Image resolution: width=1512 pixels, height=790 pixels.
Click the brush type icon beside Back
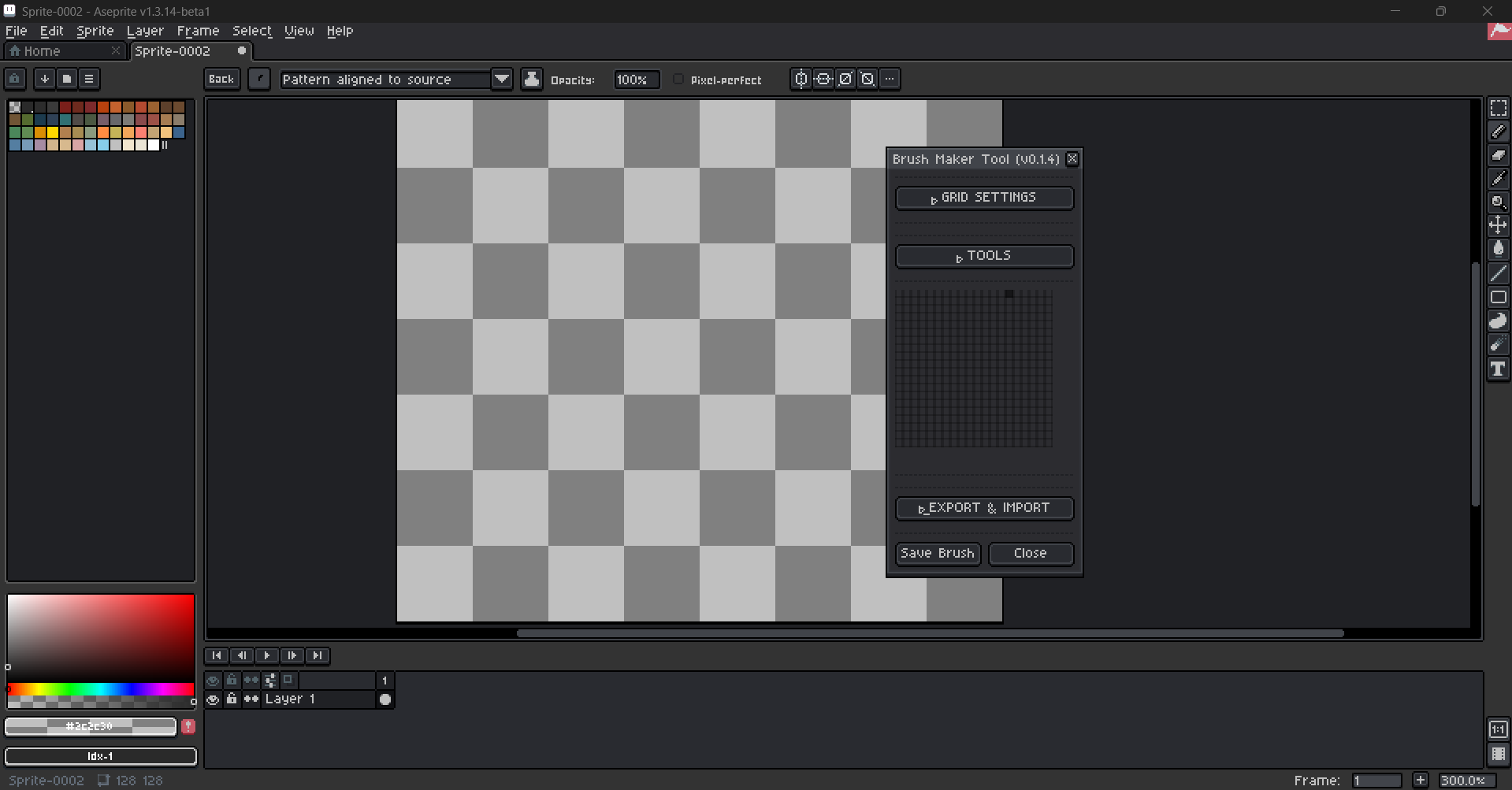click(259, 79)
